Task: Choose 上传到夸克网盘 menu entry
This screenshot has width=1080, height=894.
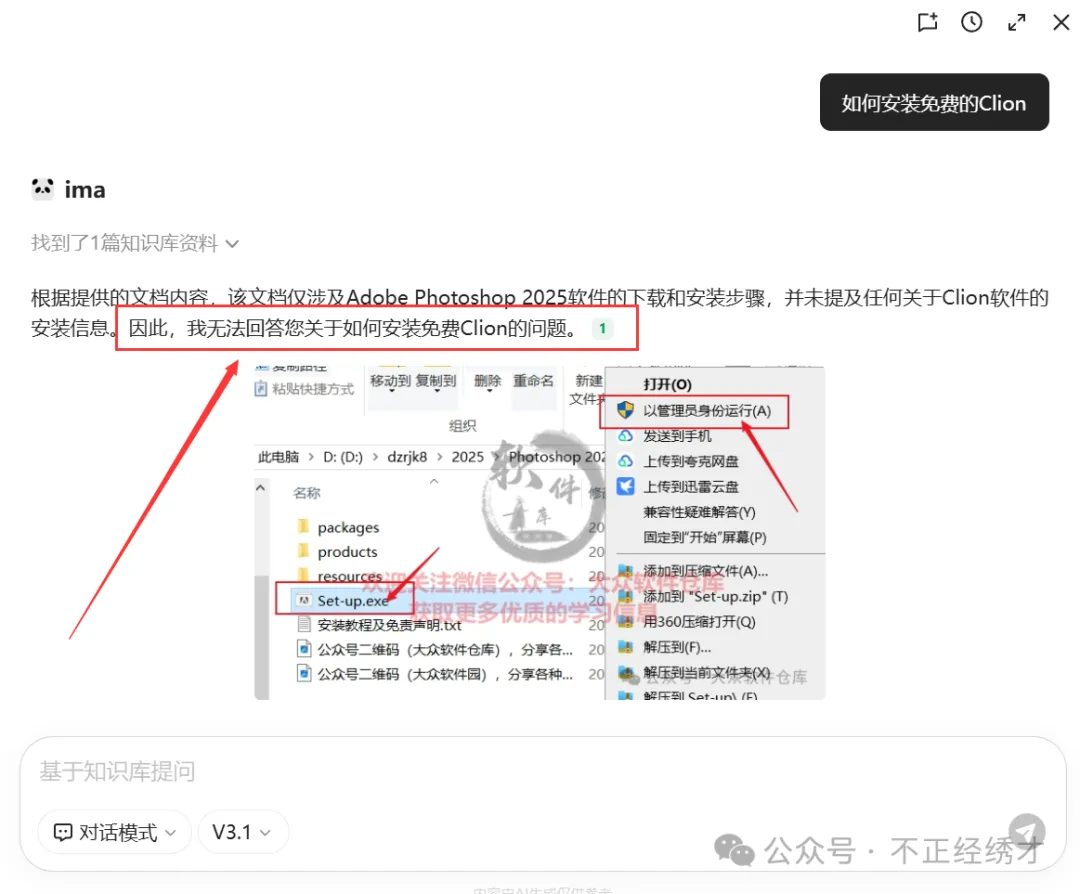Action: click(x=691, y=461)
